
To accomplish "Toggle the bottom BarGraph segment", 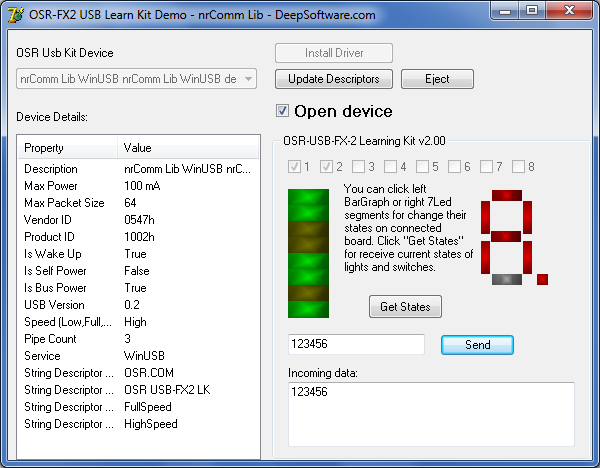I will (x=308, y=309).
